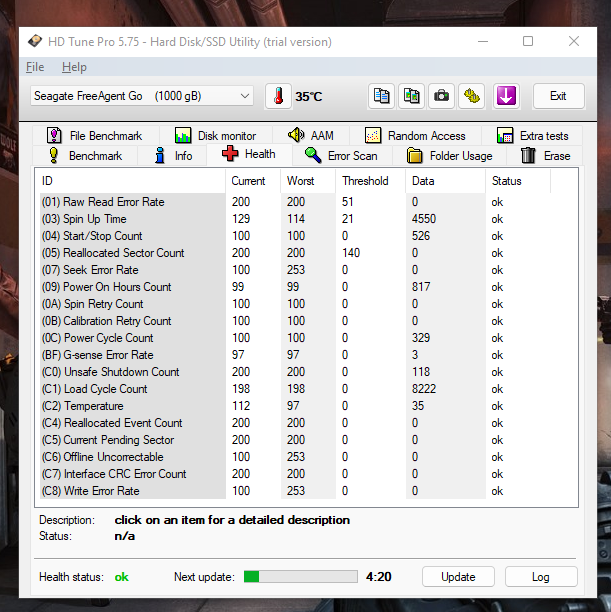Image resolution: width=611 pixels, height=612 pixels.
Task: Close the HD Tune Pro window
Action: coord(574,41)
